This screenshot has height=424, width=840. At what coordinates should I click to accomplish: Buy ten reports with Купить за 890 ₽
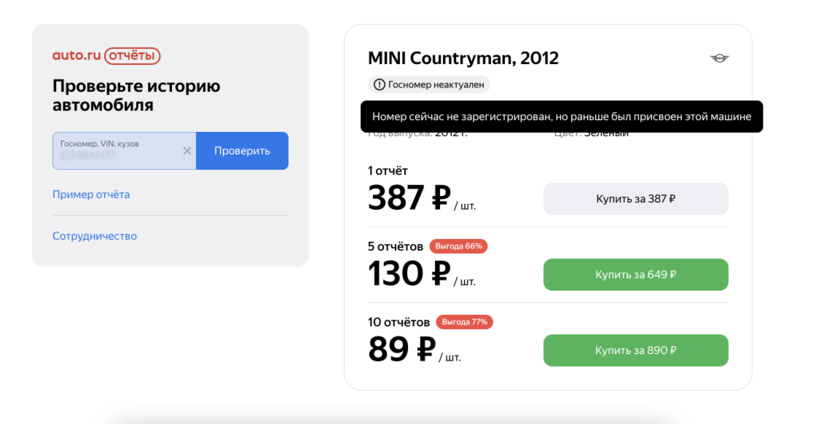click(635, 351)
